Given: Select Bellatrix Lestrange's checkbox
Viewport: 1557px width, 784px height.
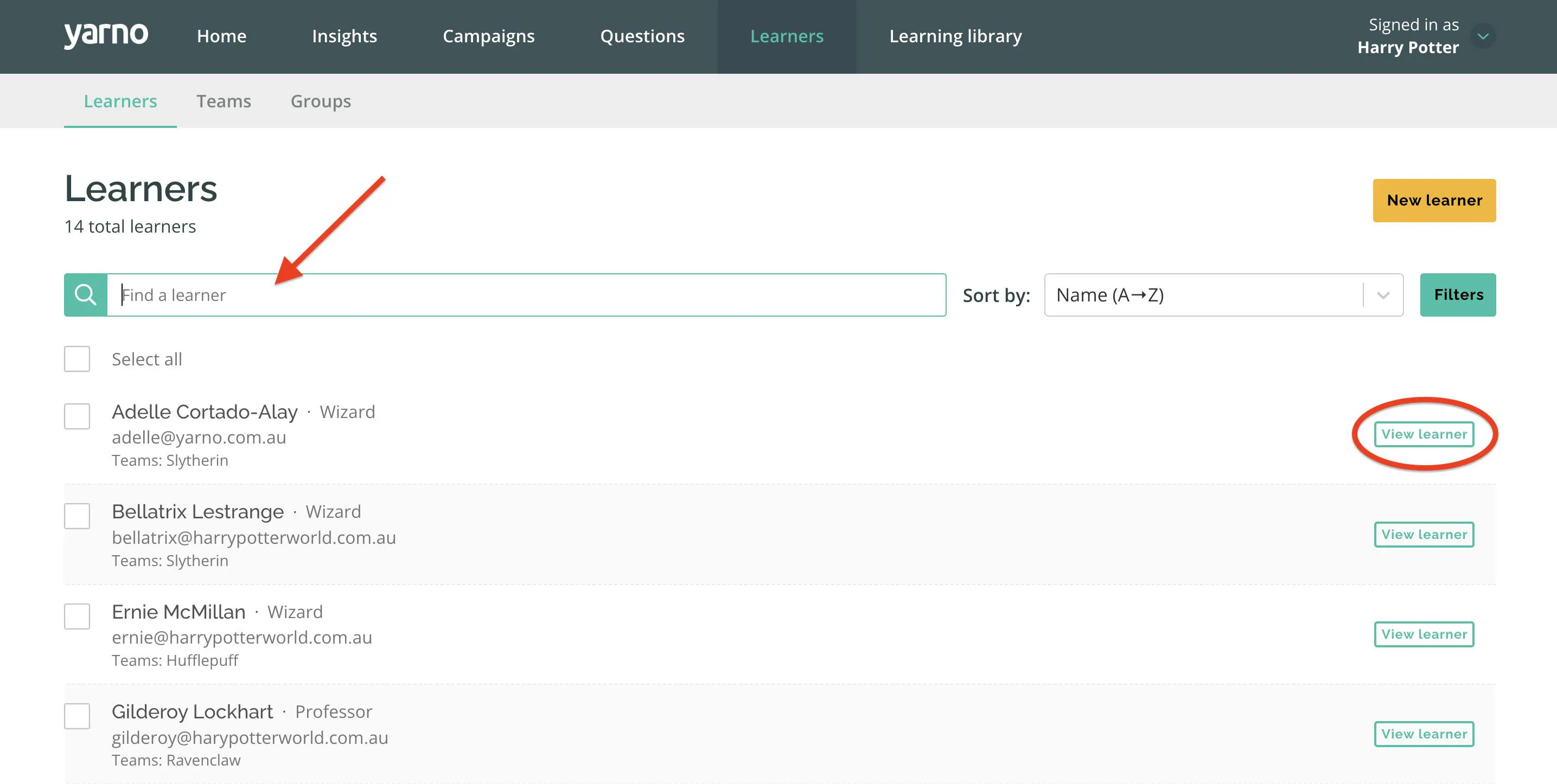Looking at the screenshot, I should click(x=78, y=516).
